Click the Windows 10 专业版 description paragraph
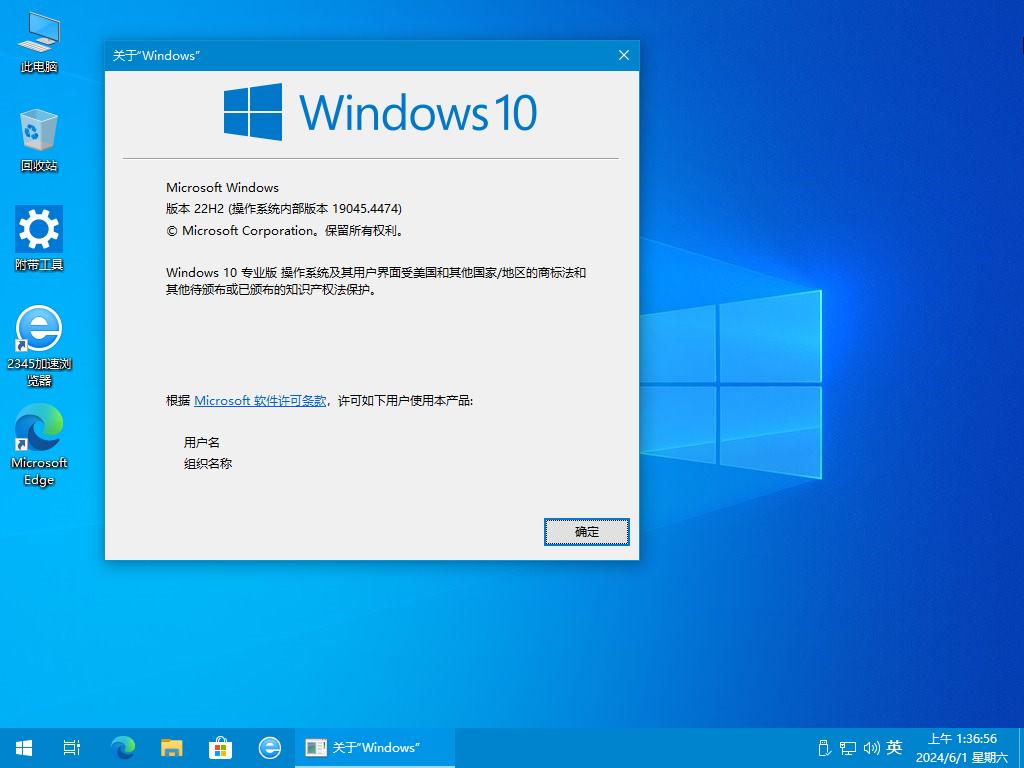The height and width of the screenshot is (768, 1024). (376, 281)
